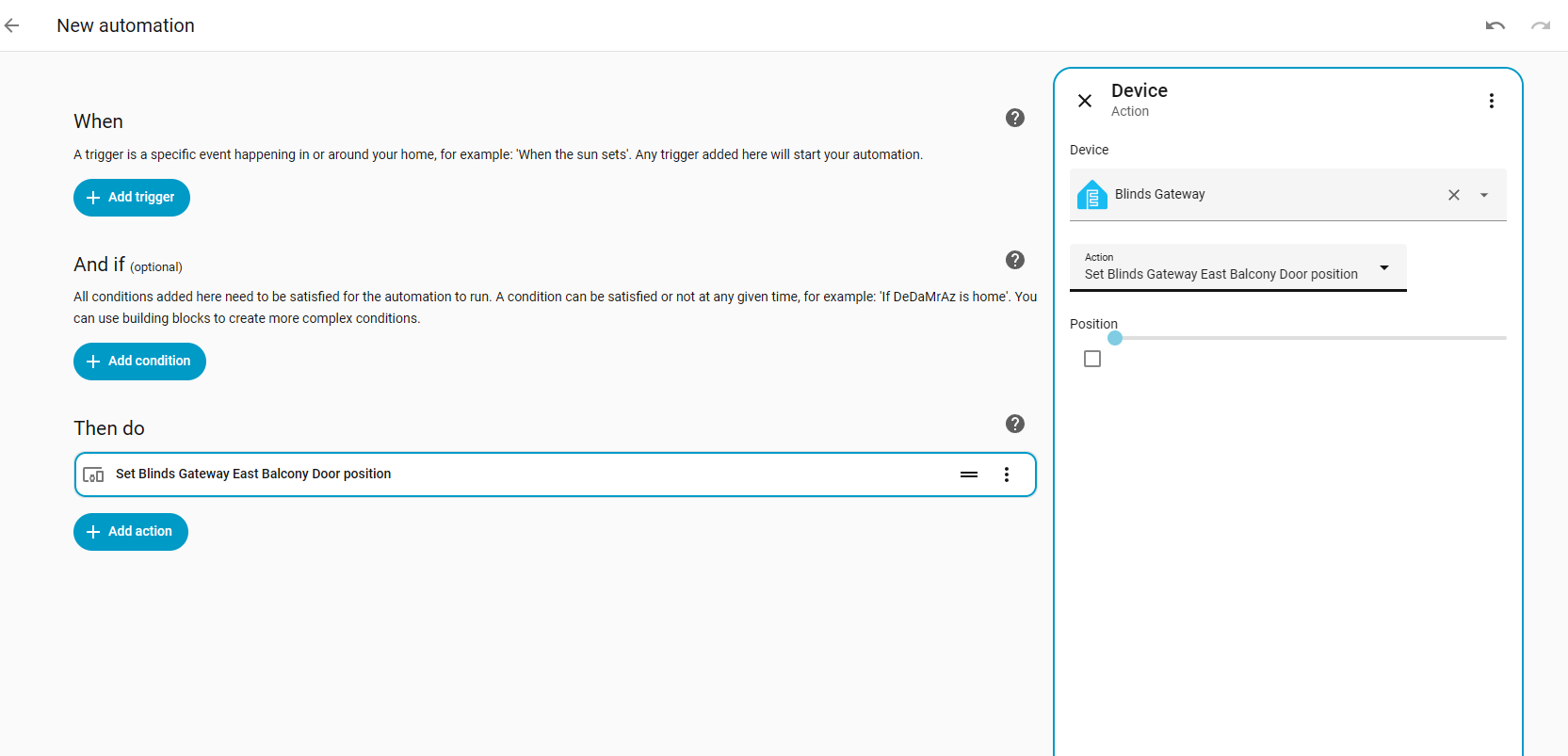Screen dimensions: 1568x756
Task: Click the Blinds Gateway device icon
Action: tap(1092, 195)
